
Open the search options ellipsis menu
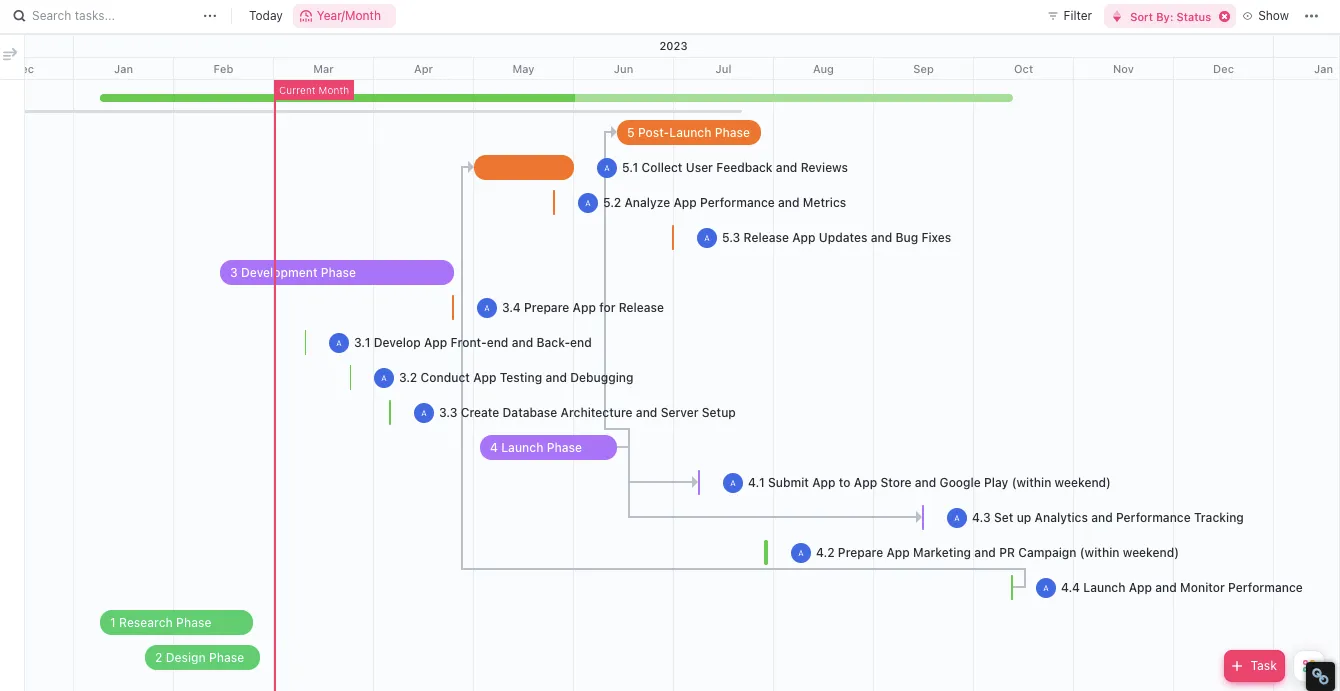(209, 16)
